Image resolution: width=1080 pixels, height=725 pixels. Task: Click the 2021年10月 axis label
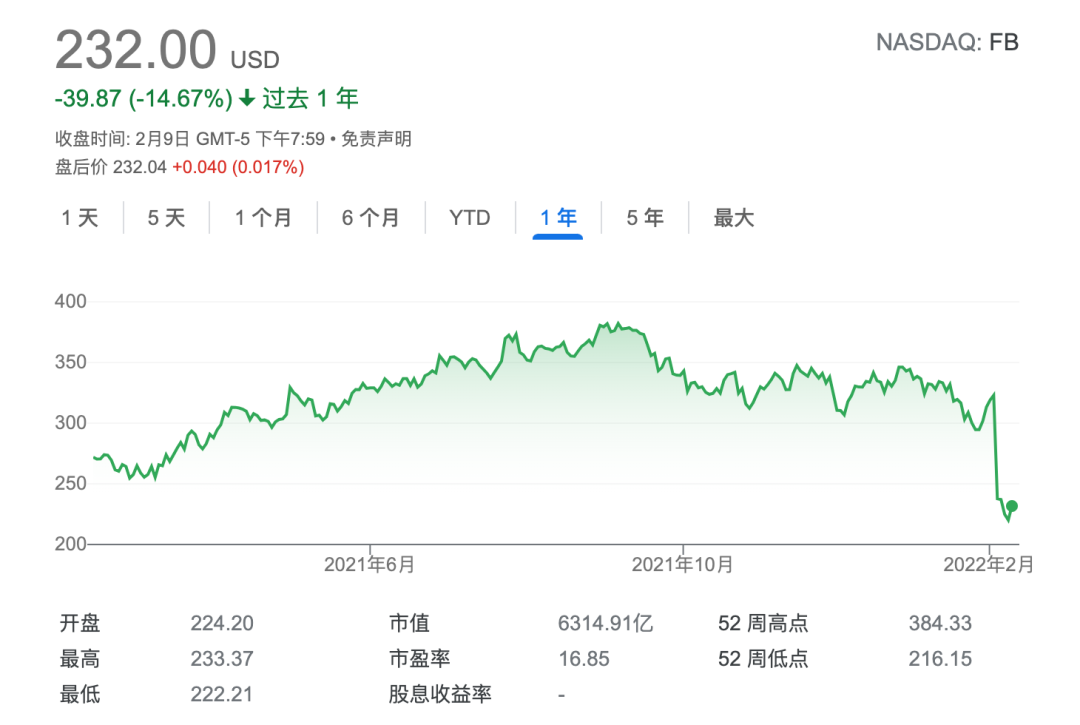coord(683,565)
